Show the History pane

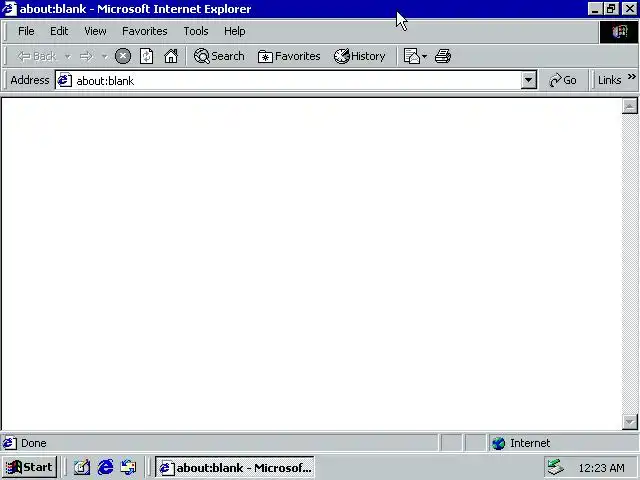(x=359, y=56)
